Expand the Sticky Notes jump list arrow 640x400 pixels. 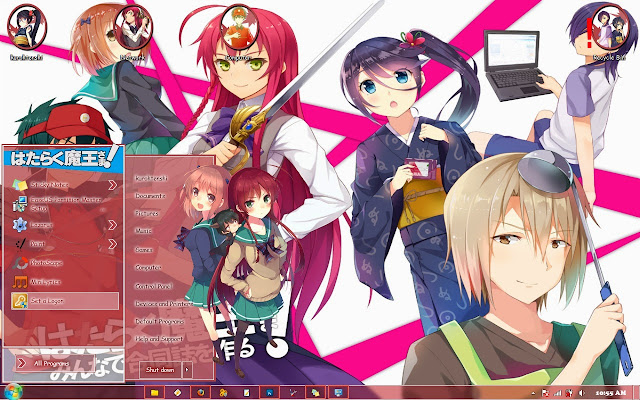point(113,185)
